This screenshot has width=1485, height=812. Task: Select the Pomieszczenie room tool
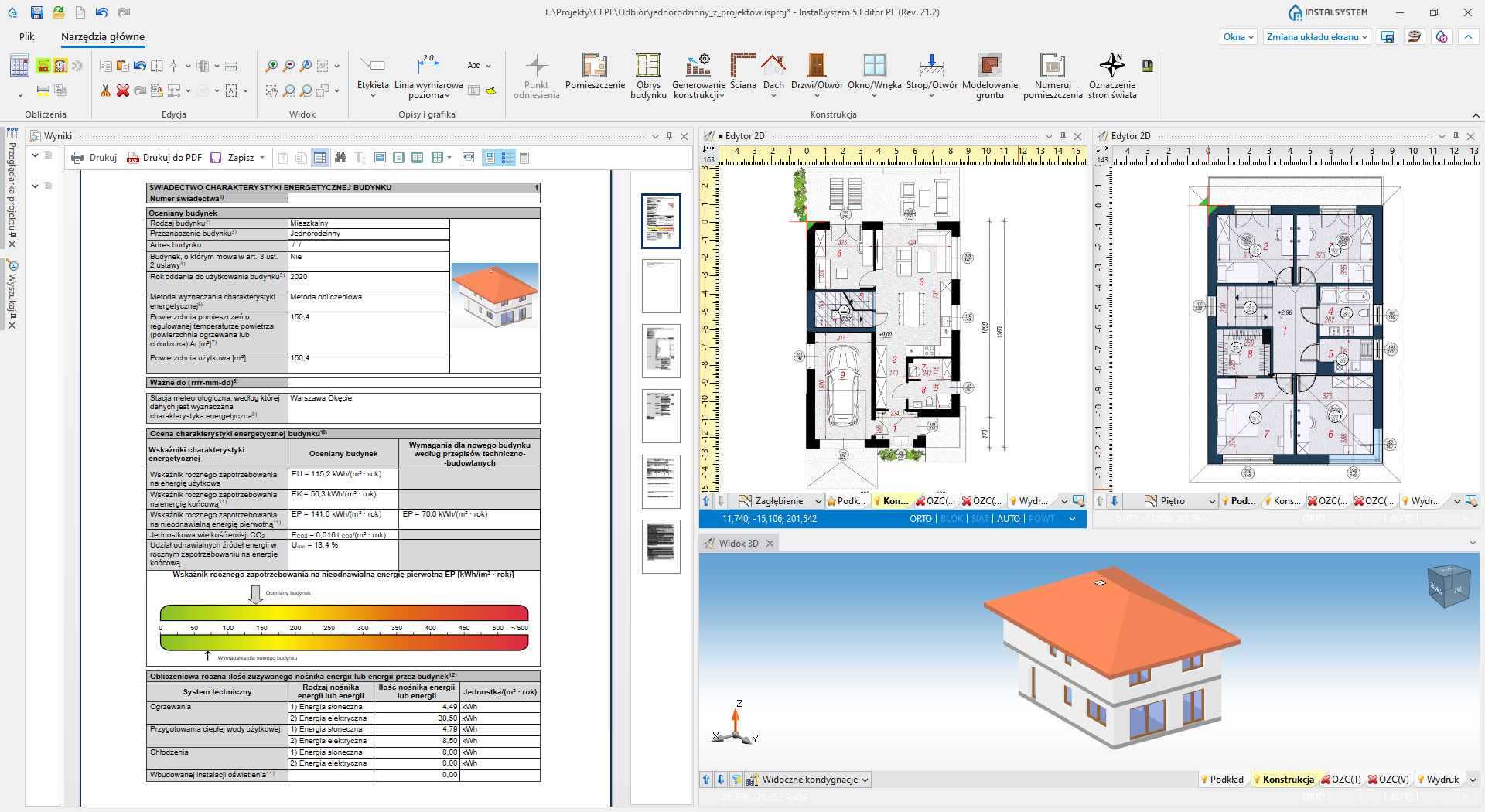pyautogui.click(x=595, y=72)
